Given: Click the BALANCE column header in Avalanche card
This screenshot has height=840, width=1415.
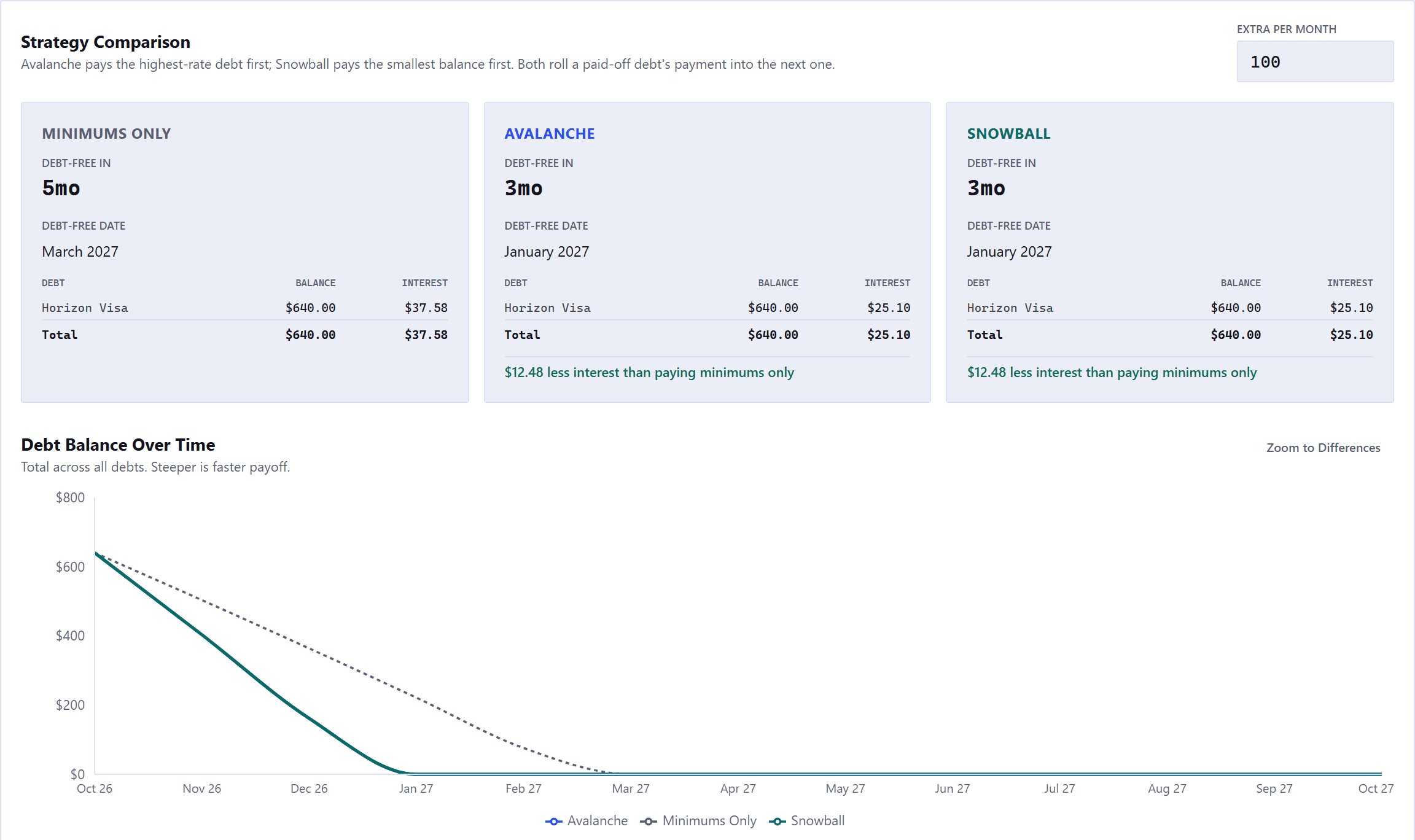Looking at the screenshot, I should 778,283.
